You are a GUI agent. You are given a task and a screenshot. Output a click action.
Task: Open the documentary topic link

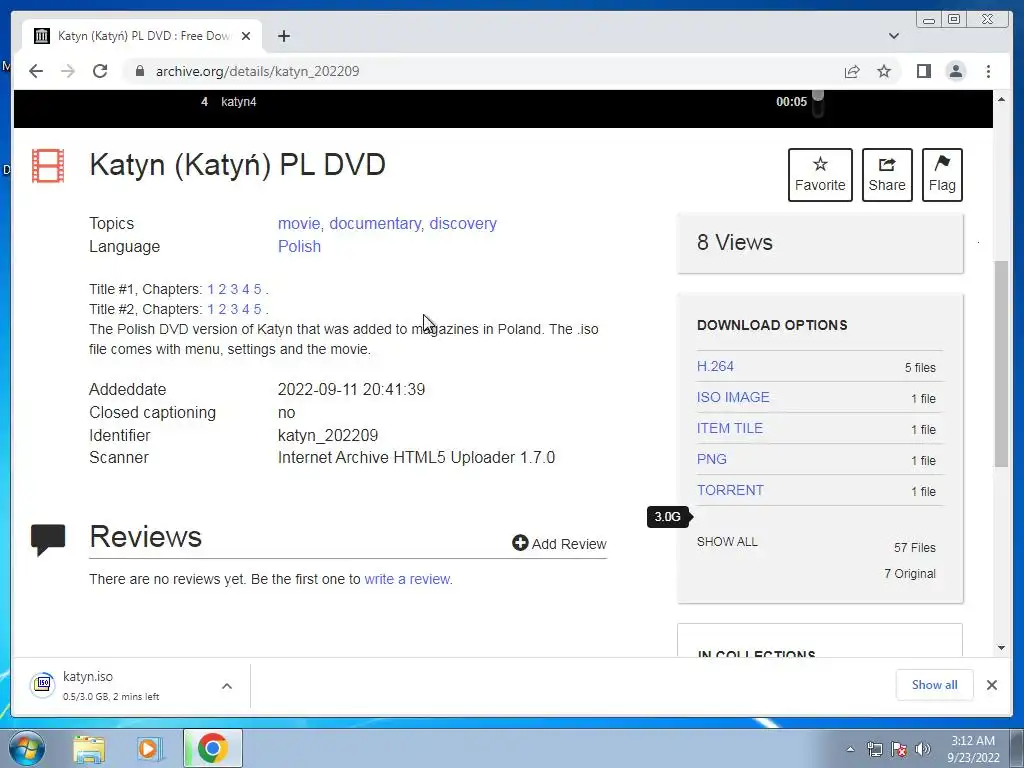375,223
